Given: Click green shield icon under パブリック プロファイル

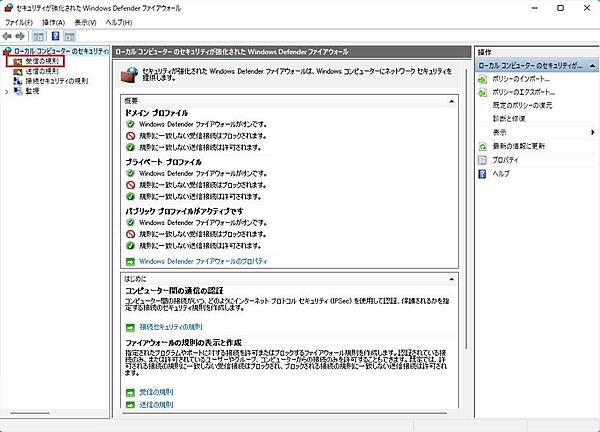Looking at the screenshot, I should pyautogui.click(x=130, y=222).
